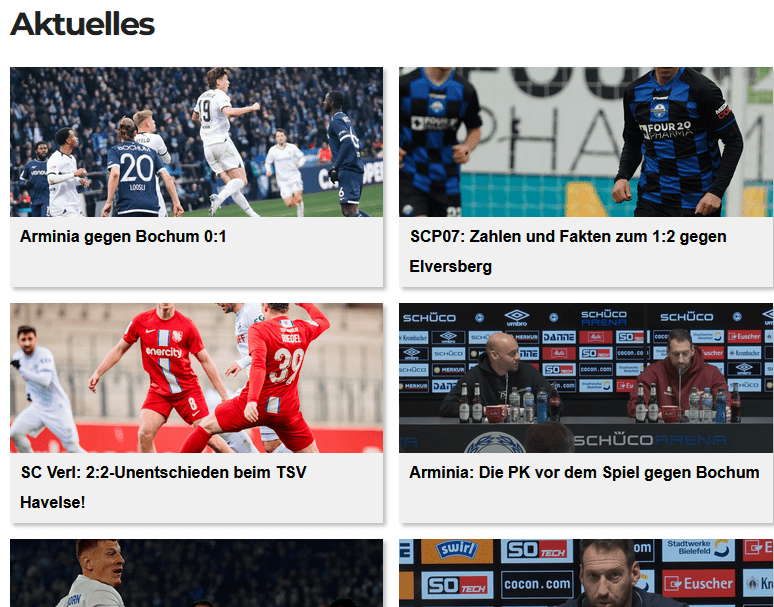Click the word 'Havelse!' in the headline
The height and width of the screenshot is (607, 774).
[x=52, y=502]
